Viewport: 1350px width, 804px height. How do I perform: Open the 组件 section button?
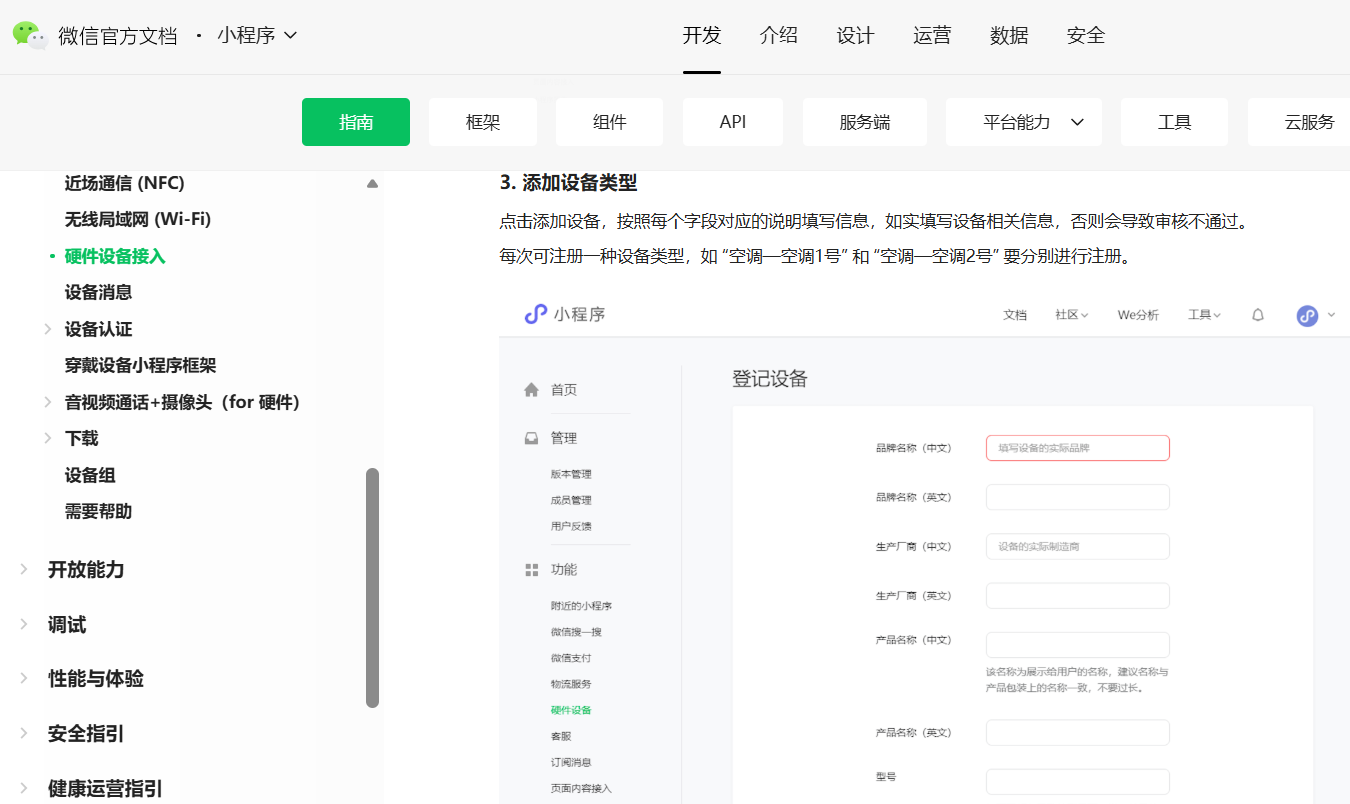(610, 122)
